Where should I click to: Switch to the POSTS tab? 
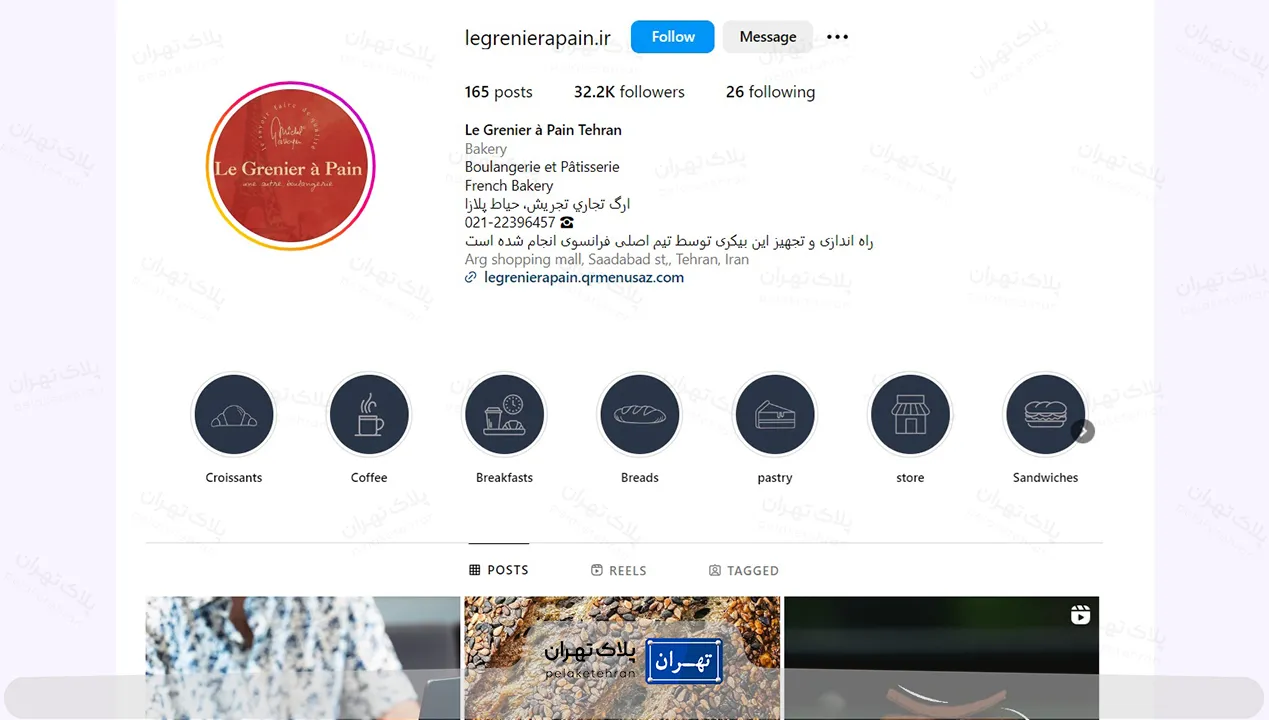pos(499,570)
